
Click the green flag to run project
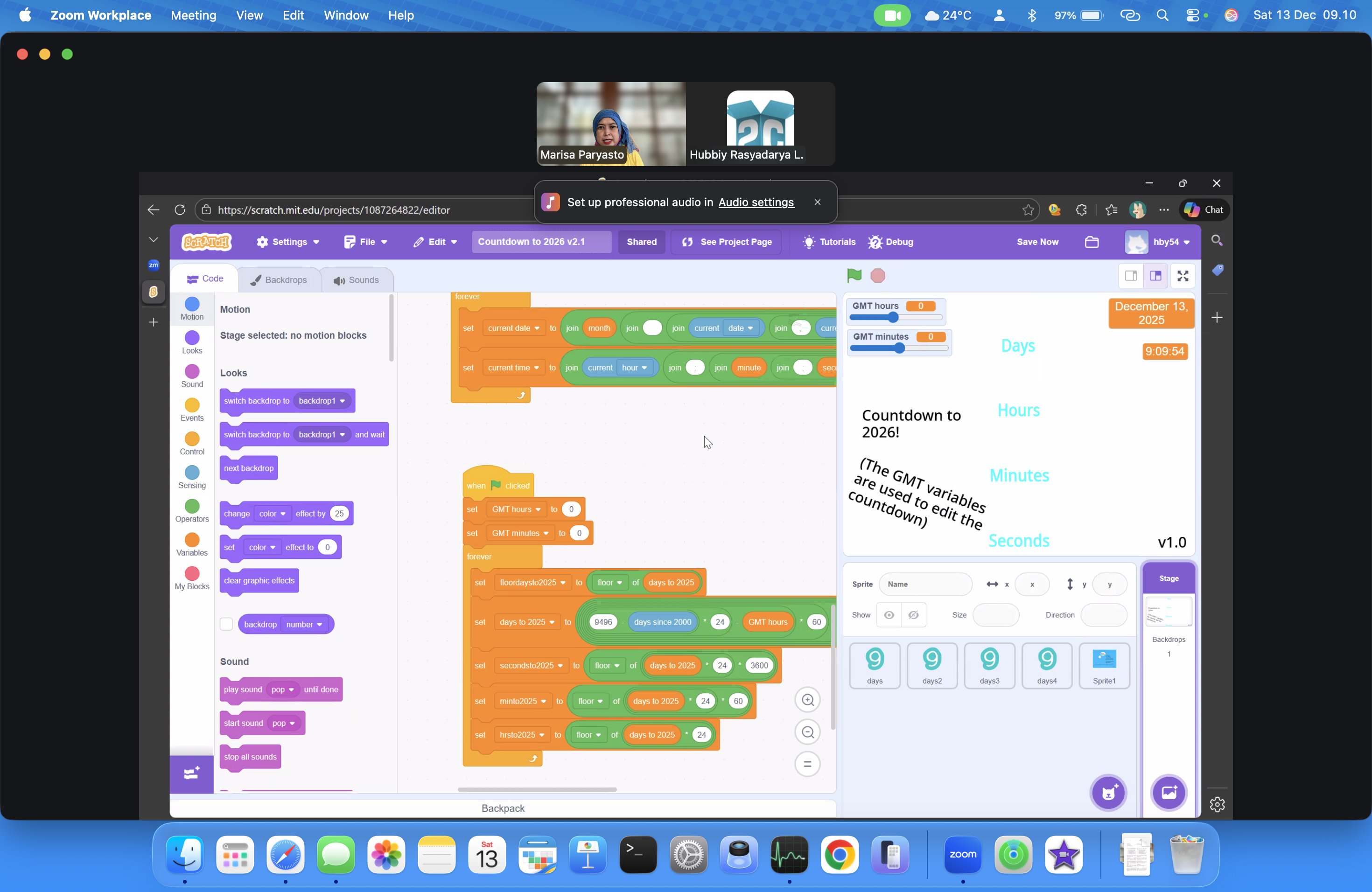point(854,275)
